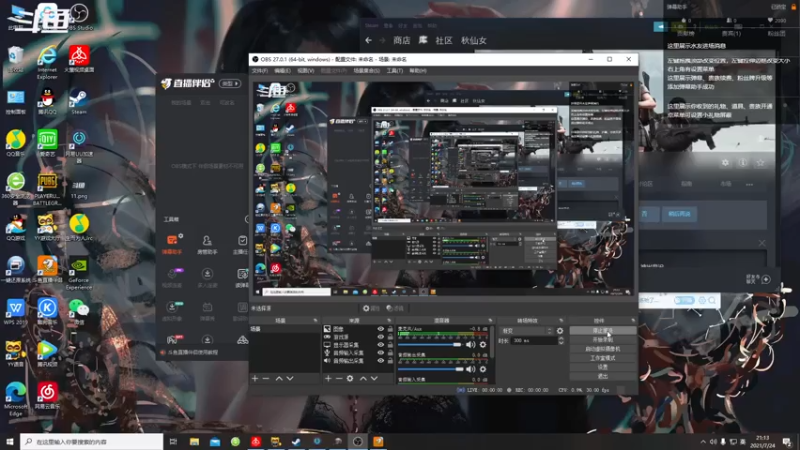Lock the 图像 source
The height and width of the screenshot is (450, 800).
click(390, 329)
